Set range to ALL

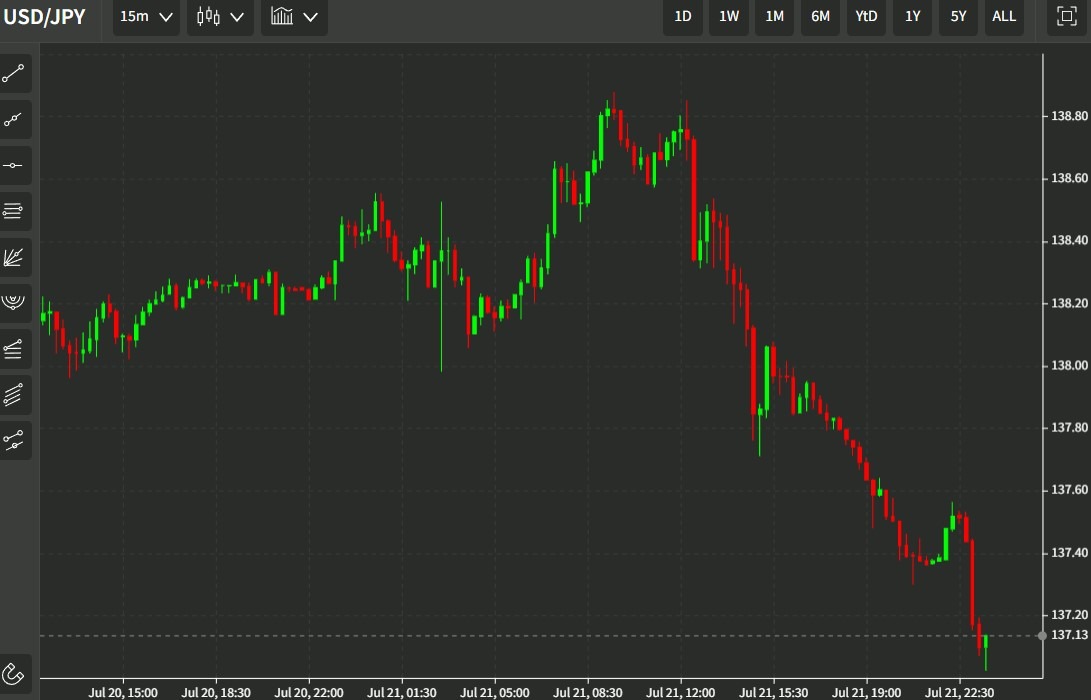[x=1004, y=16]
